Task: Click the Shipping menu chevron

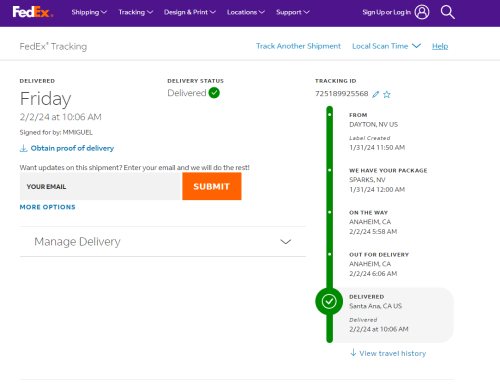Action: 104,12
